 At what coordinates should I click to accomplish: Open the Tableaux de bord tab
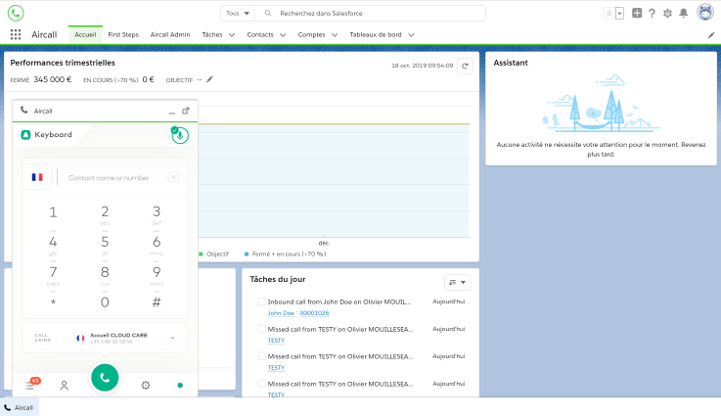pyautogui.click(x=375, y=35)
